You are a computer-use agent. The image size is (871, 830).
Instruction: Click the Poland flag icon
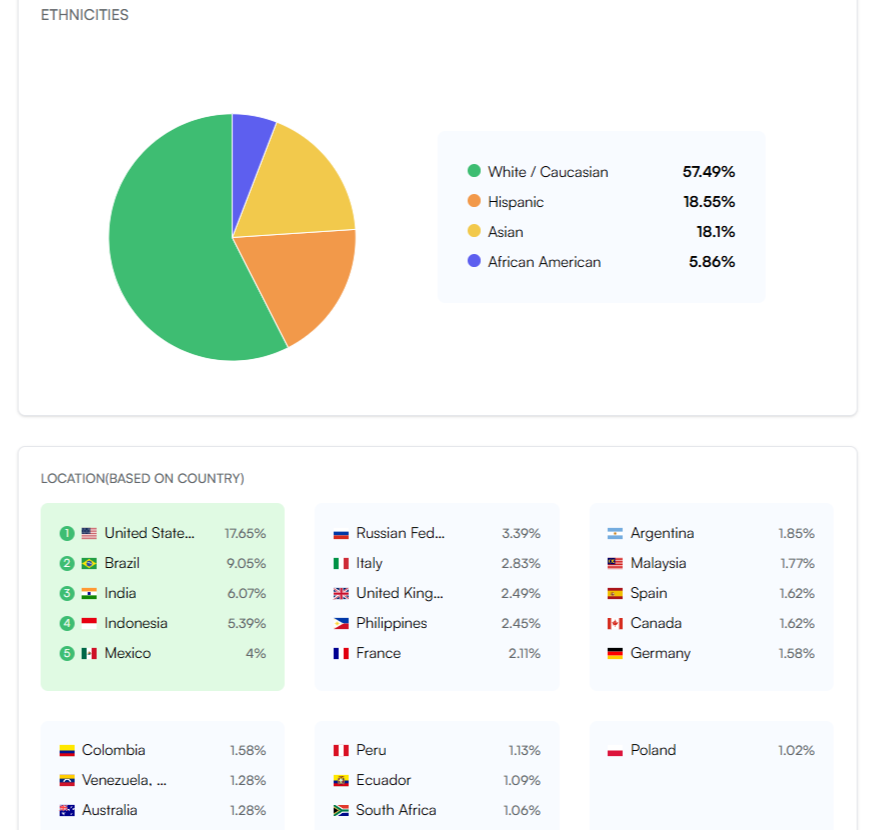pos(615,751)
